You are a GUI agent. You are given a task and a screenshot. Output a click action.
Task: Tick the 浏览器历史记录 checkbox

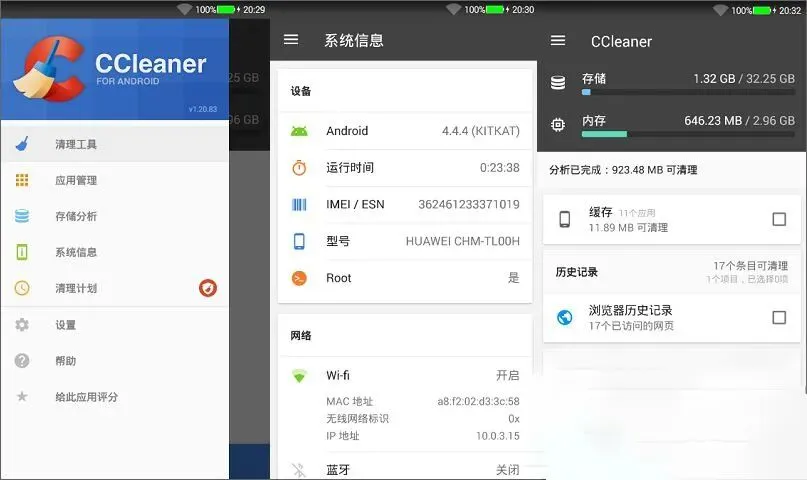tap(779, 317)
